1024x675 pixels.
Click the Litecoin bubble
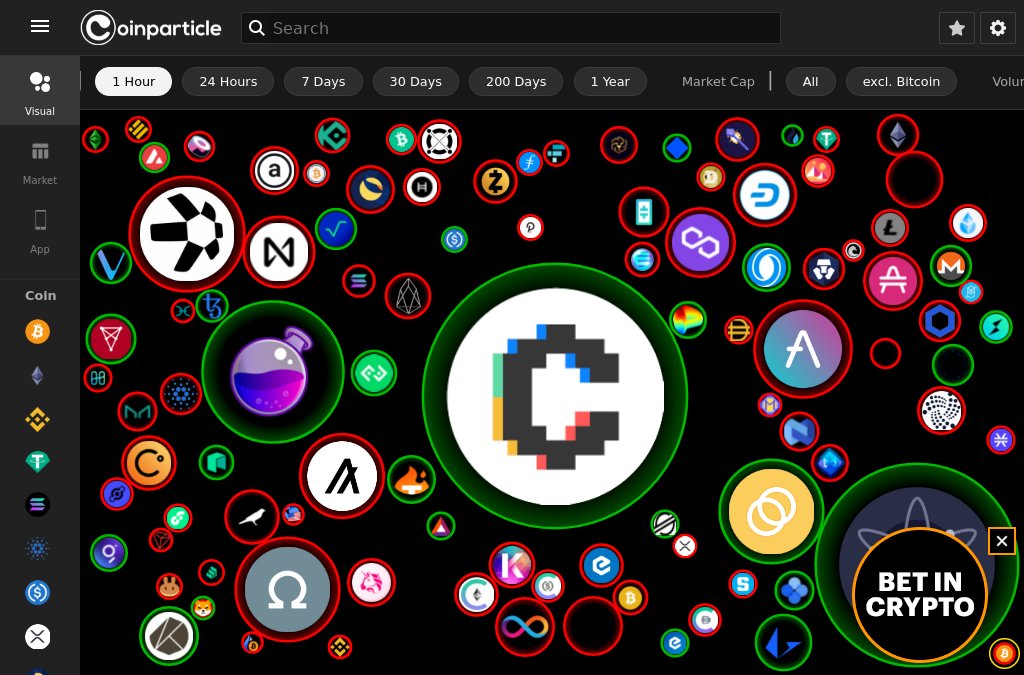click(x=889, y=228)
